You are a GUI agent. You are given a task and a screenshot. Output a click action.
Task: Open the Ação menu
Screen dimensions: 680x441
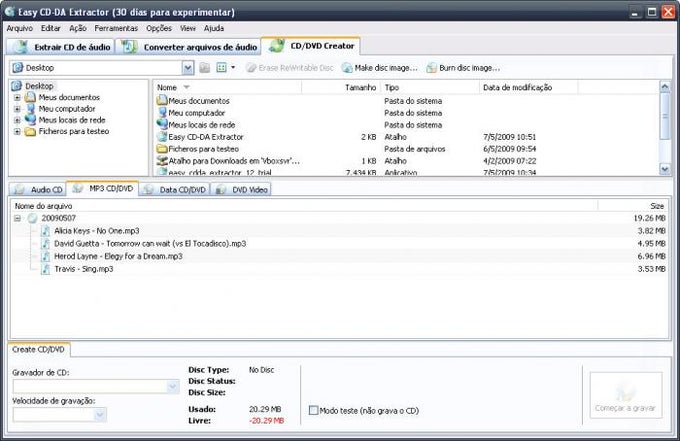pos(78,28)
